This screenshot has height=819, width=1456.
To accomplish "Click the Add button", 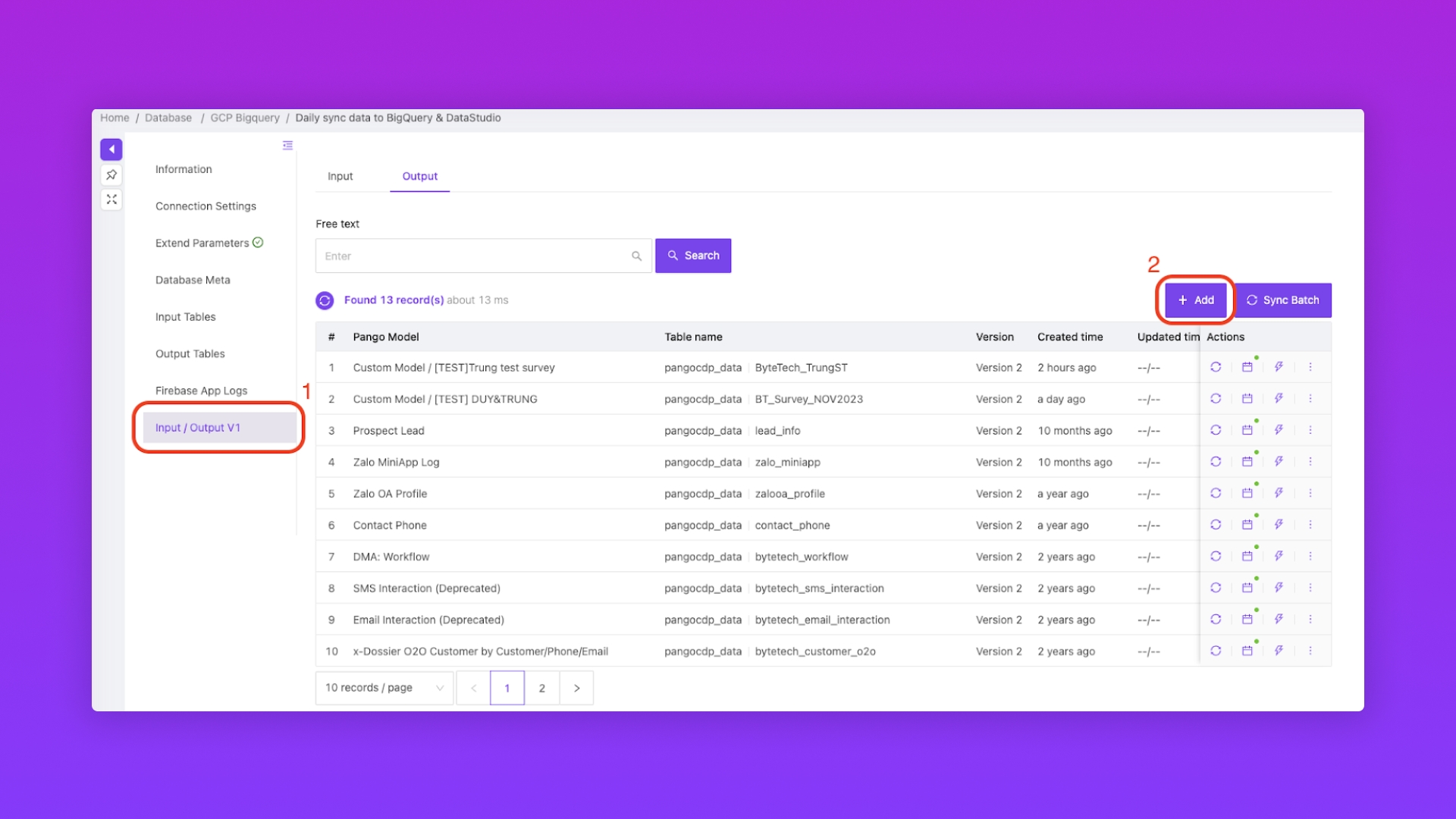I will coord(1196,300).
